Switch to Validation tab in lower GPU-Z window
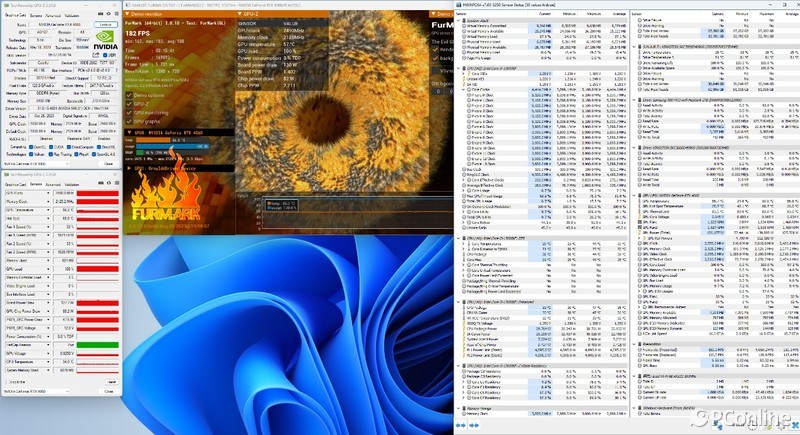This screenshot has width=800, height=435. tap(72, 184)
